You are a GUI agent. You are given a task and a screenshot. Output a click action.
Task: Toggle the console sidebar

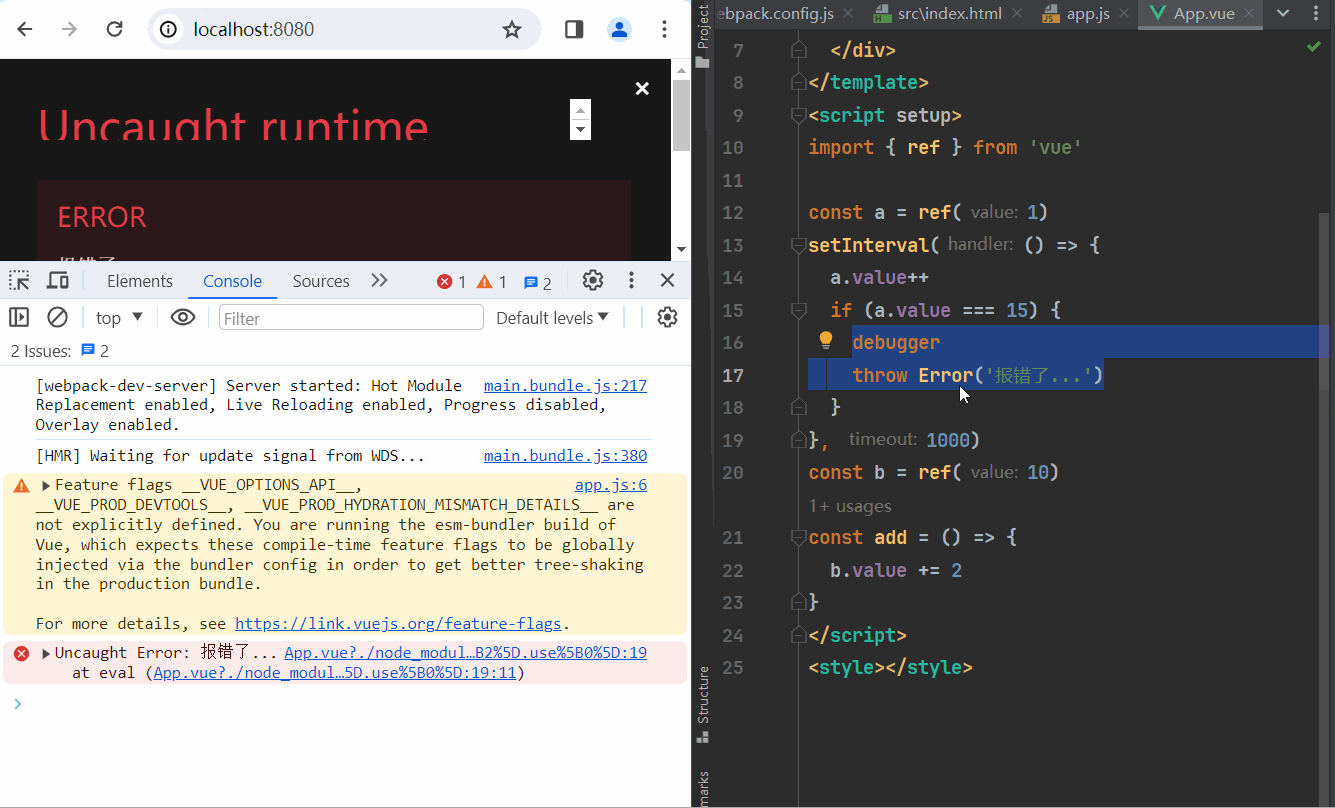coord(19,317)
